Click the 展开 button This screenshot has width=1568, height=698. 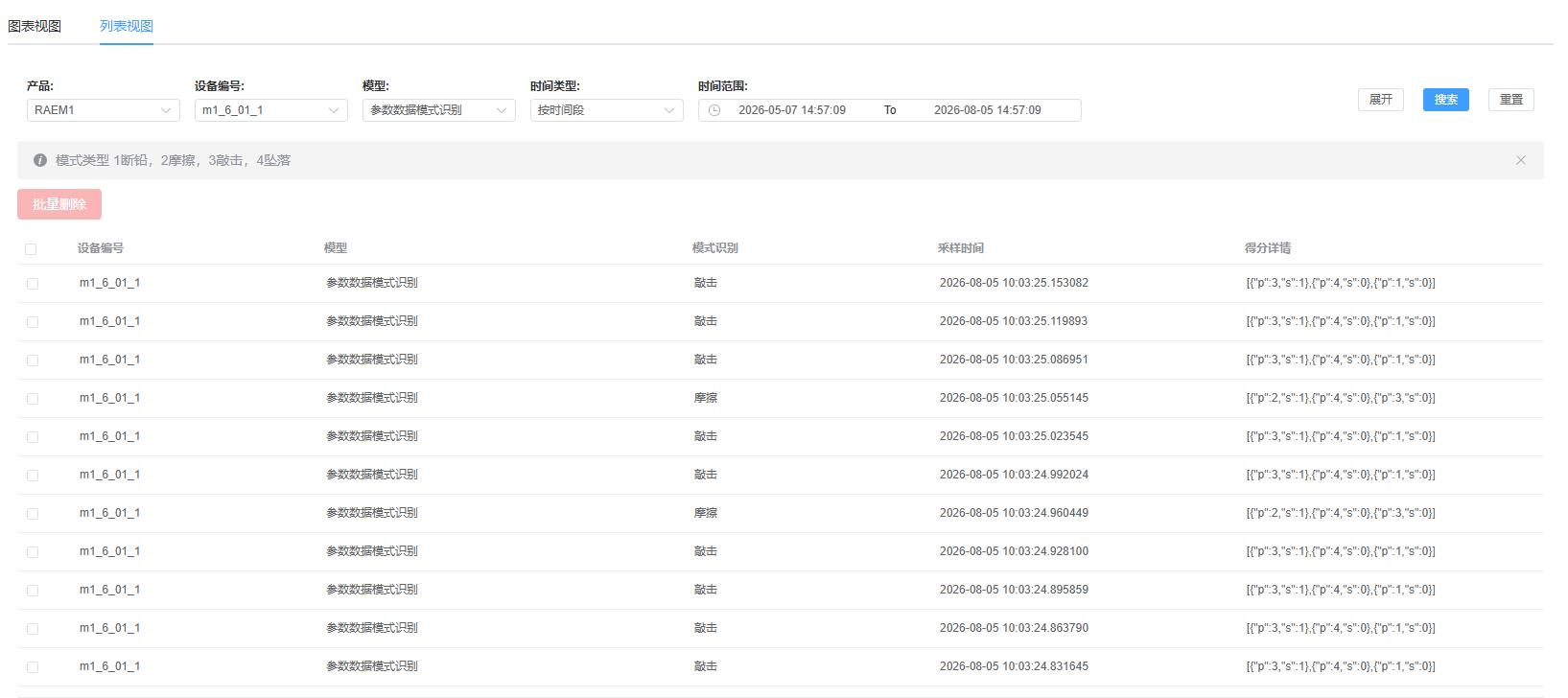tap(1381, 100)
